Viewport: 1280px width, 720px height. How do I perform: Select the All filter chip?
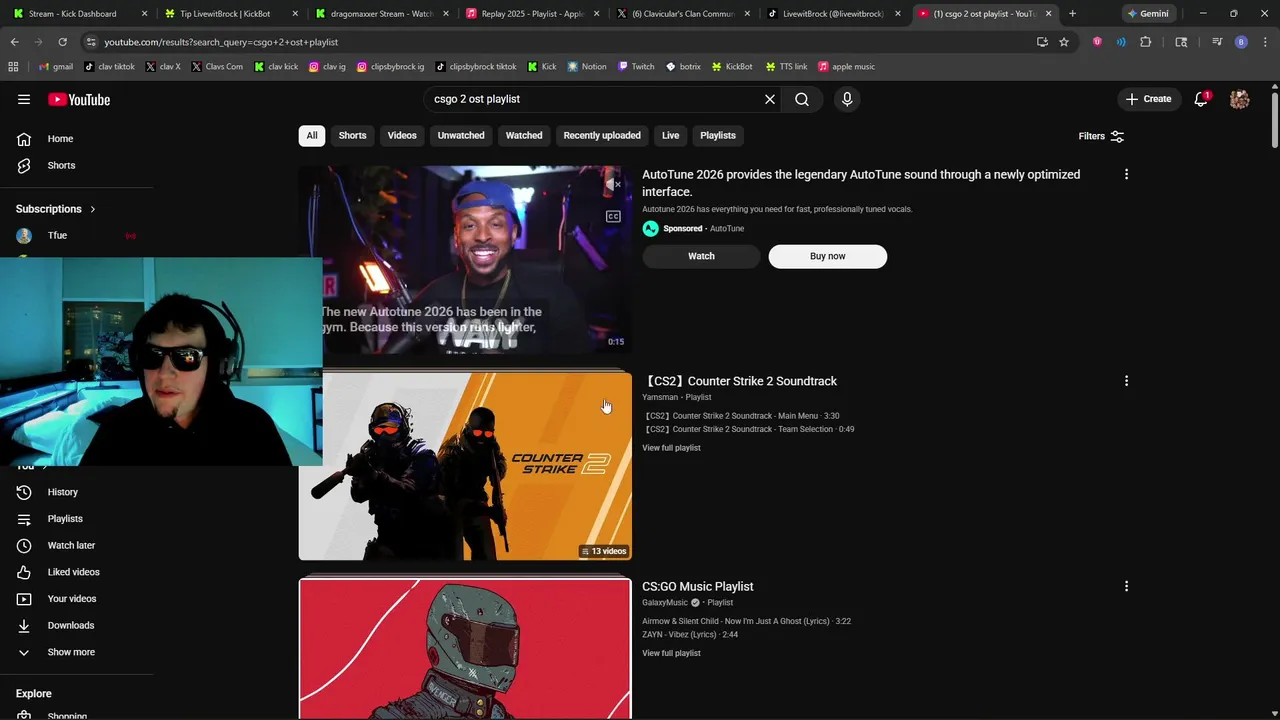coord(312,136)
